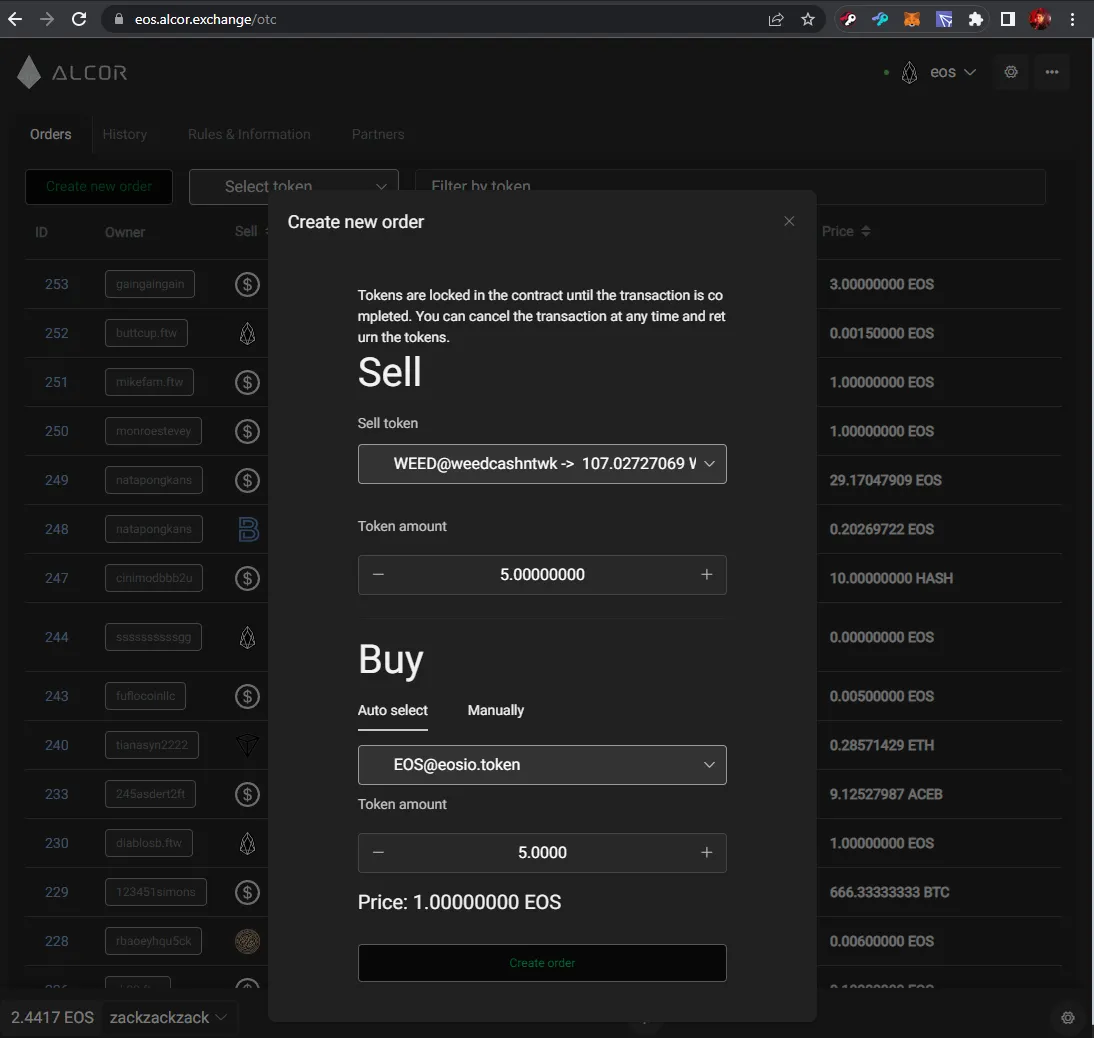The width and height of the screenshot is (1094, 1038).
Task: Open owner mikefam.ftw on order 251
Action: click(x=149, y=382)
